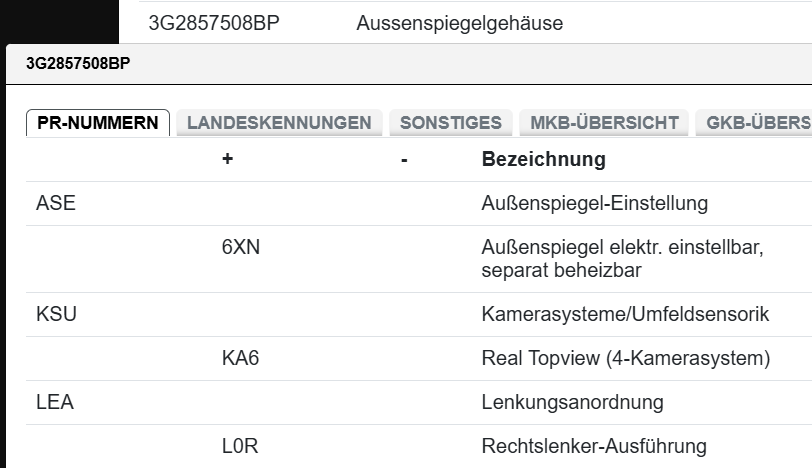Select PR number KA6
The width and height of the screenshot is (812, 468).
pyautogui.click(x=241, y=358)
